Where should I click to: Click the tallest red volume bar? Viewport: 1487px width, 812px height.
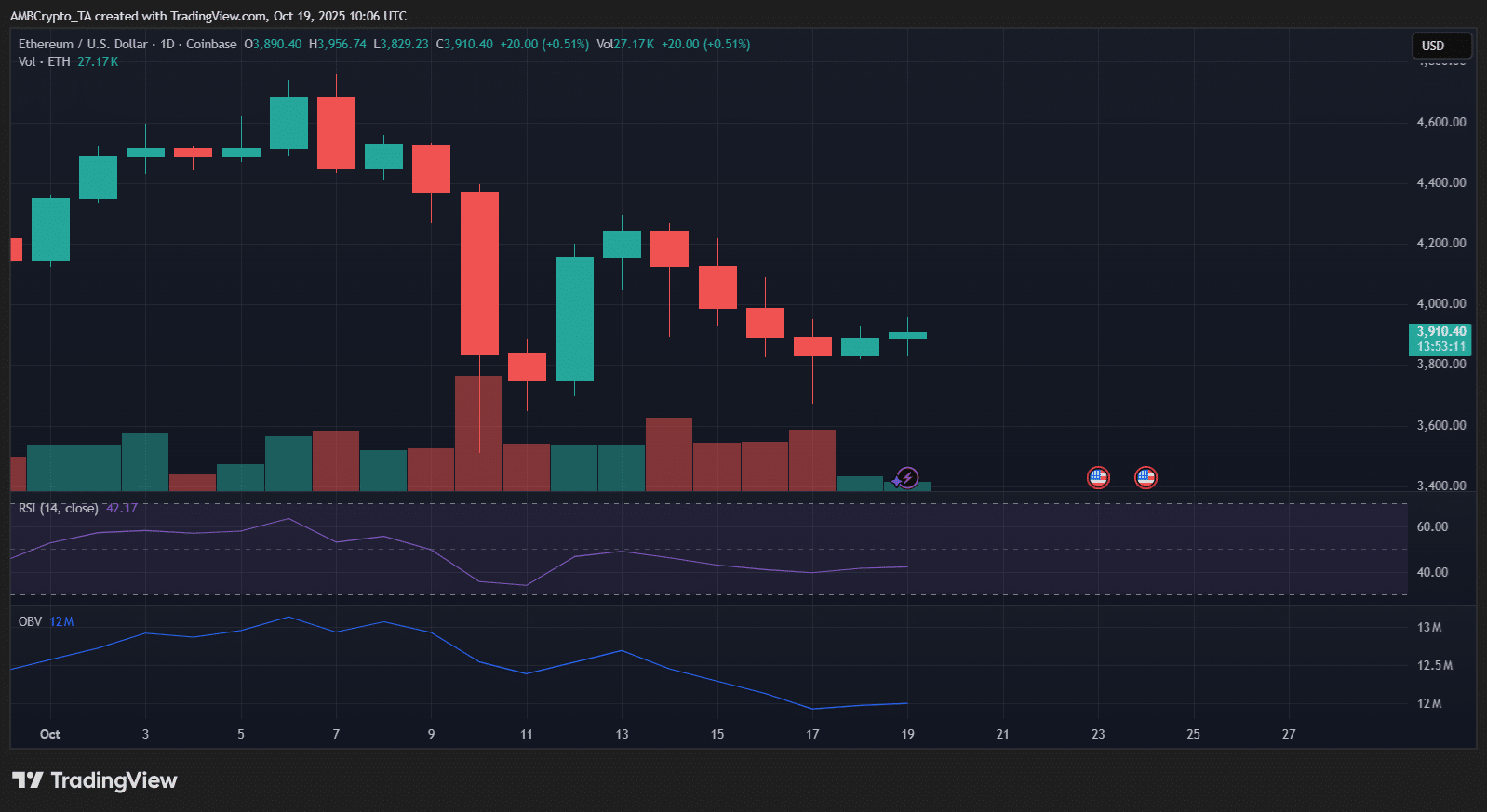[478, 433]
